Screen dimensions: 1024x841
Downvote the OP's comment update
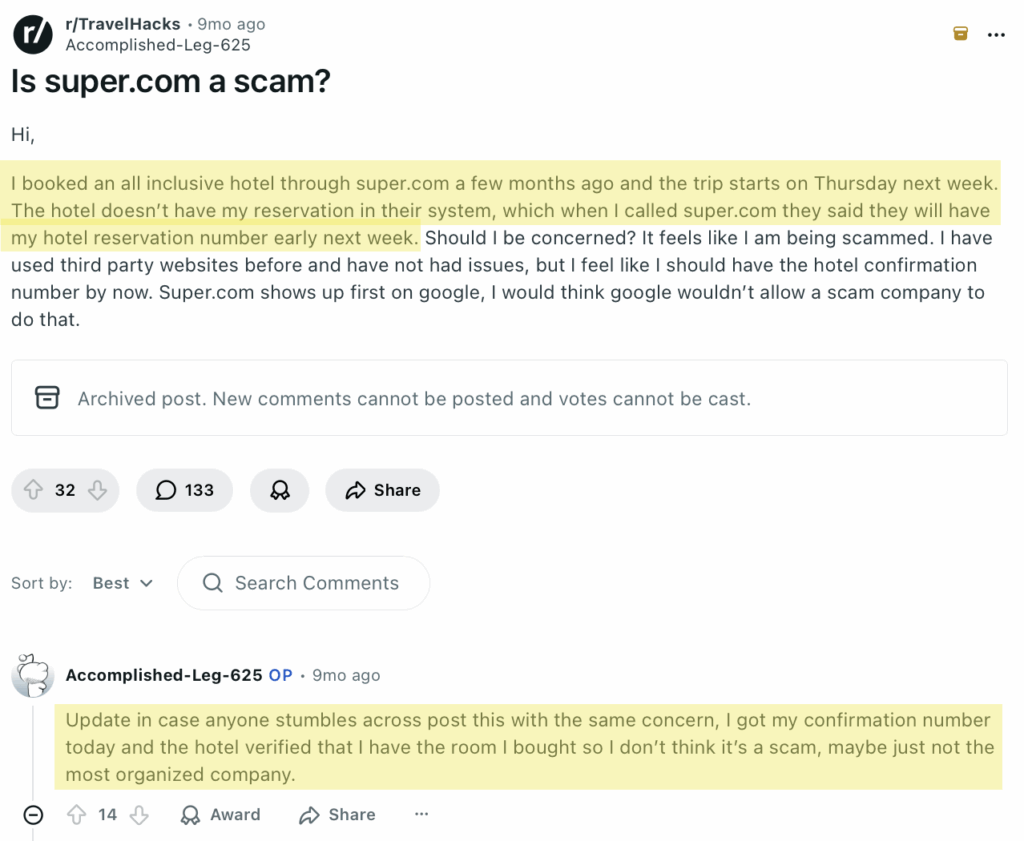(139, 815)
